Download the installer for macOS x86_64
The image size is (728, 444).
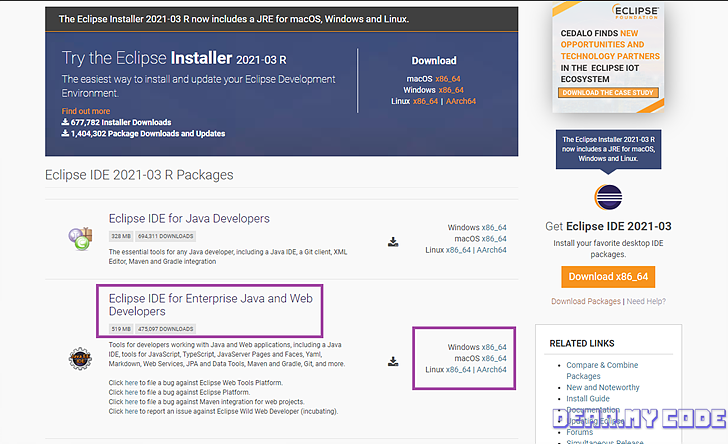(x=448, y=79)
